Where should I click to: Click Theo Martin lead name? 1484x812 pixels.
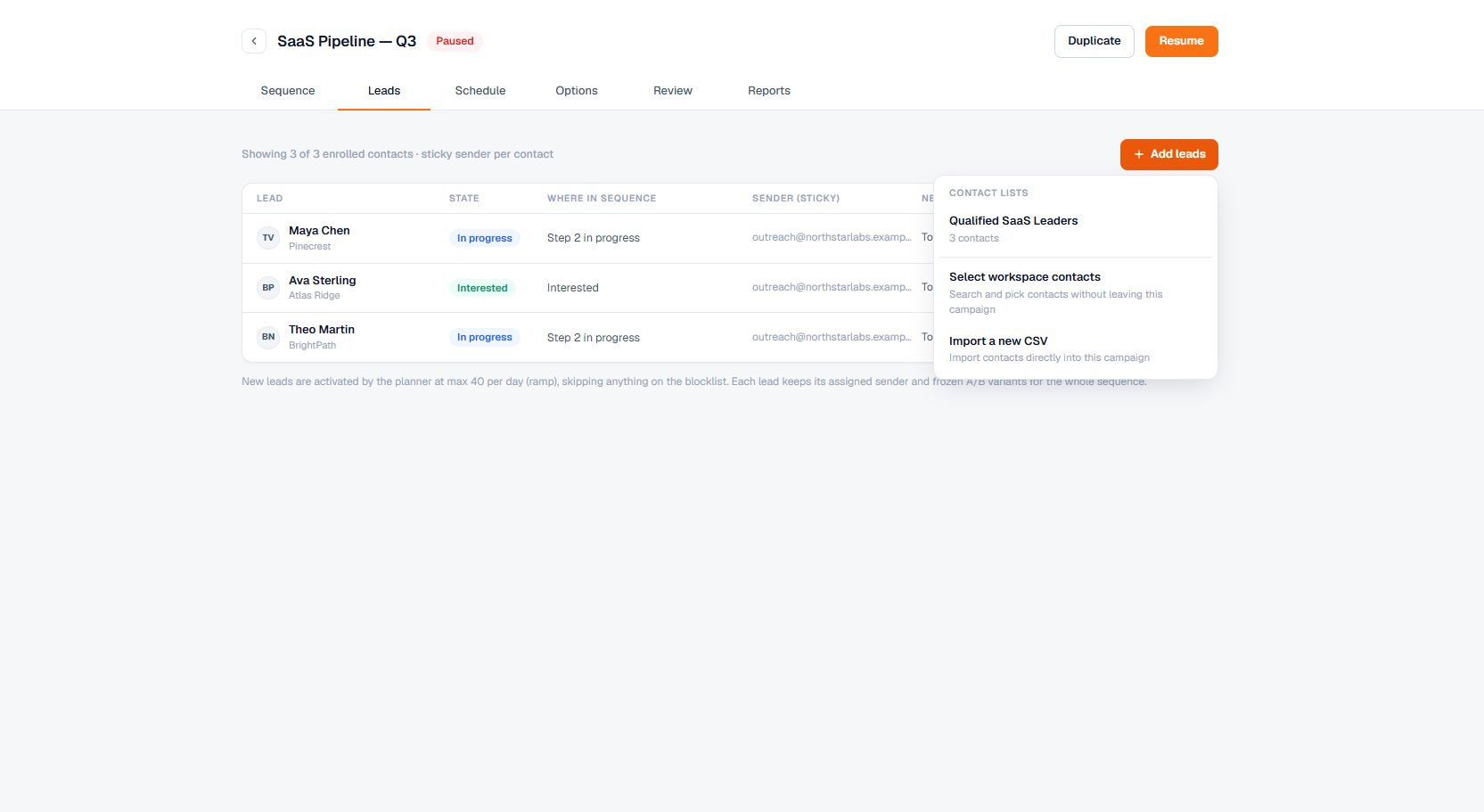322,330
